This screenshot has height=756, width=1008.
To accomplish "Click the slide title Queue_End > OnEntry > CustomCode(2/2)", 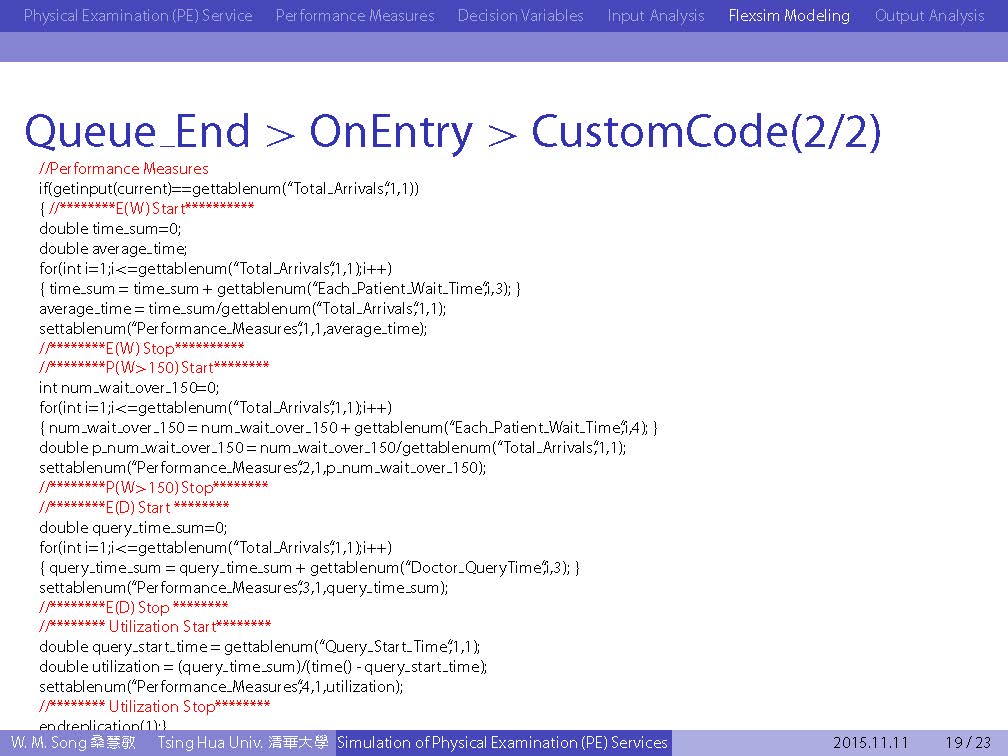I will 452,132.
